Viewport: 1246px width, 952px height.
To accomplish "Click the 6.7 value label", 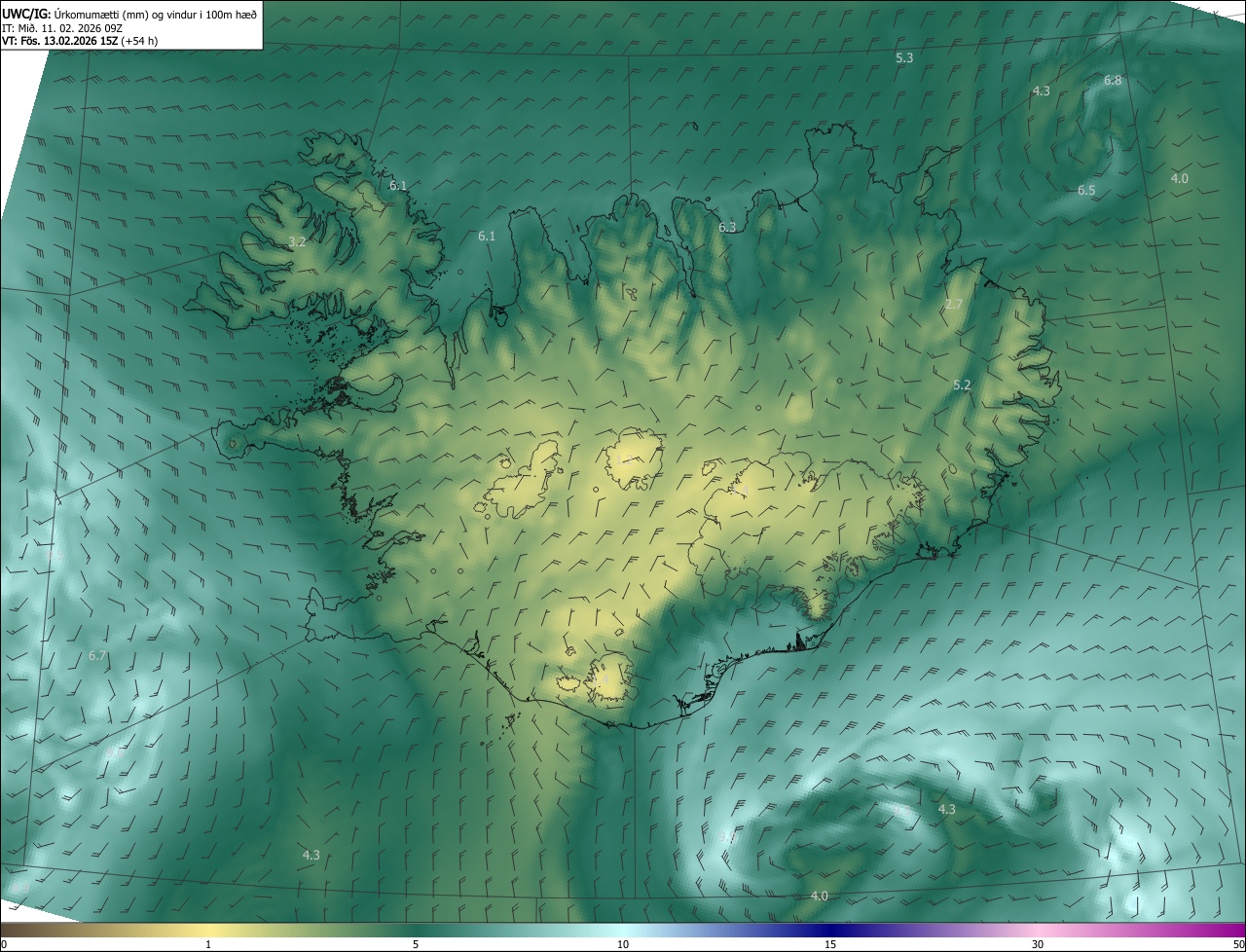I will tap(97, 656).
